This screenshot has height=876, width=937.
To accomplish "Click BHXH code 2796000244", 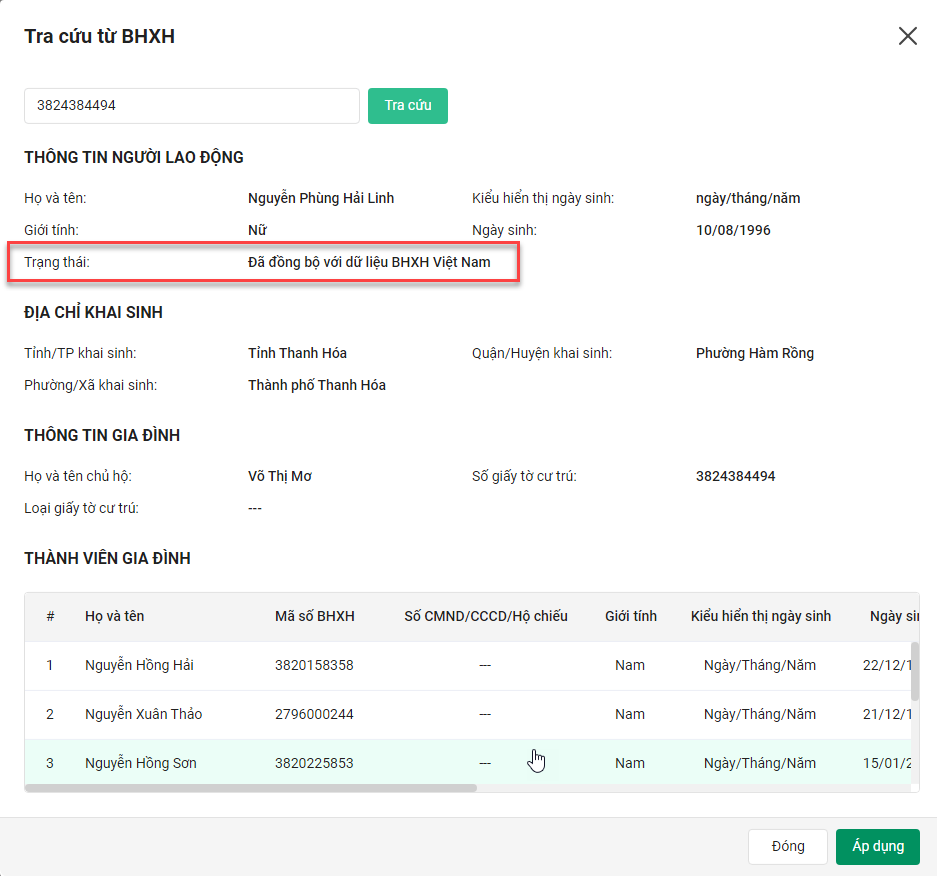I will 314,714.
